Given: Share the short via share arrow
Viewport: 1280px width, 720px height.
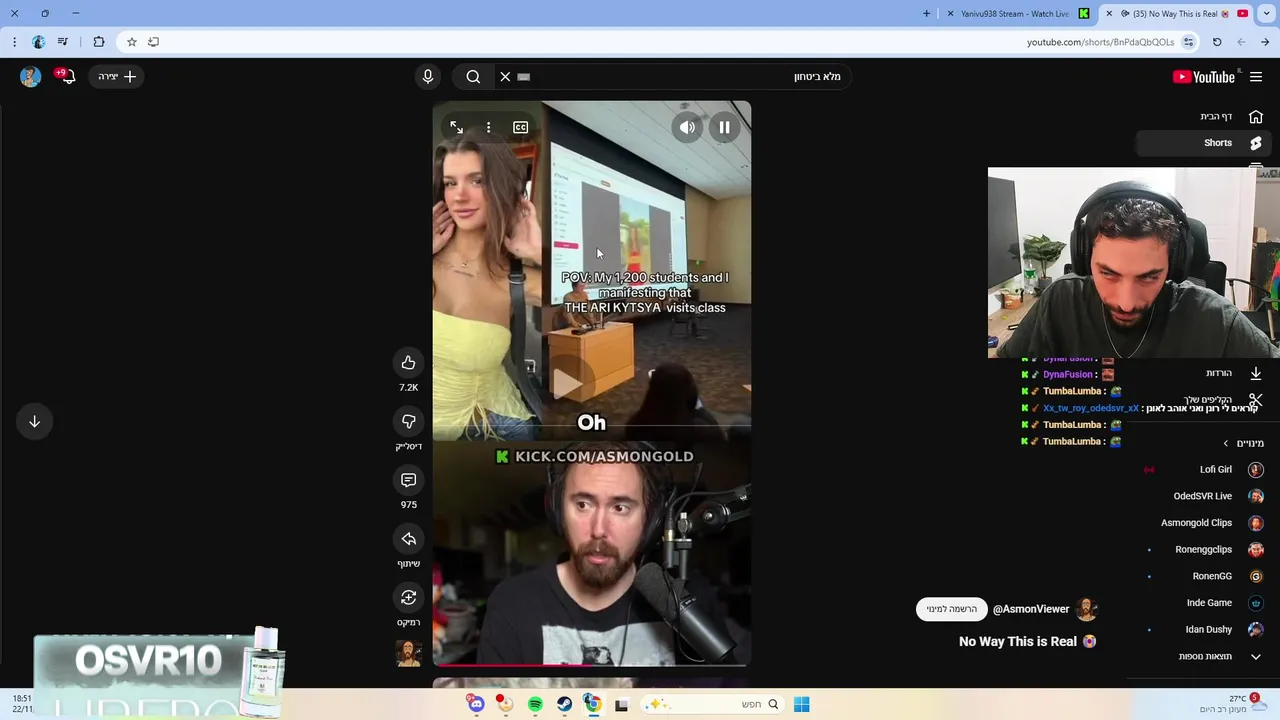Looking at the screenshot, I should click(x=408, y=539).
